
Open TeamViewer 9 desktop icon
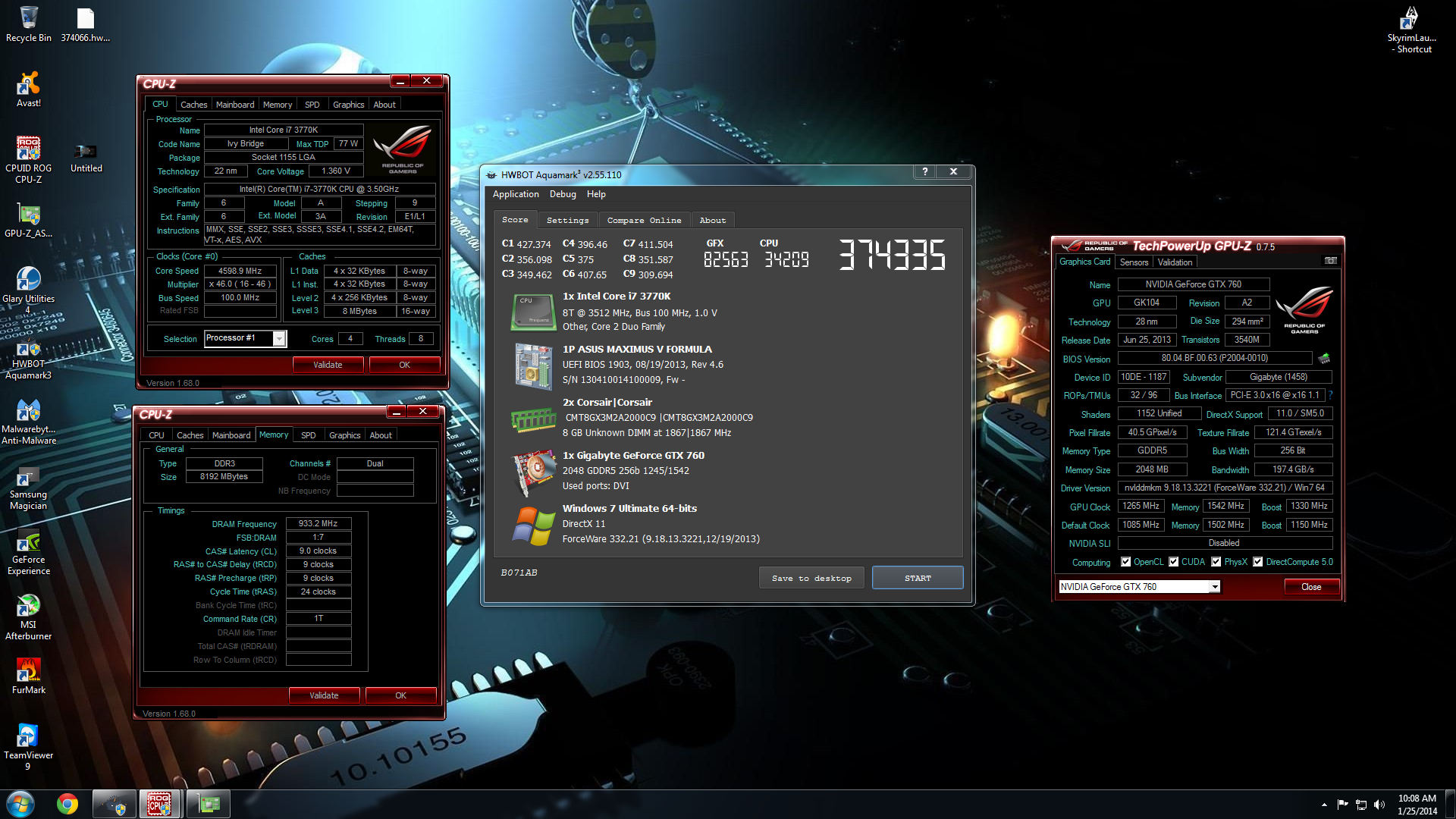pos(28,747)
